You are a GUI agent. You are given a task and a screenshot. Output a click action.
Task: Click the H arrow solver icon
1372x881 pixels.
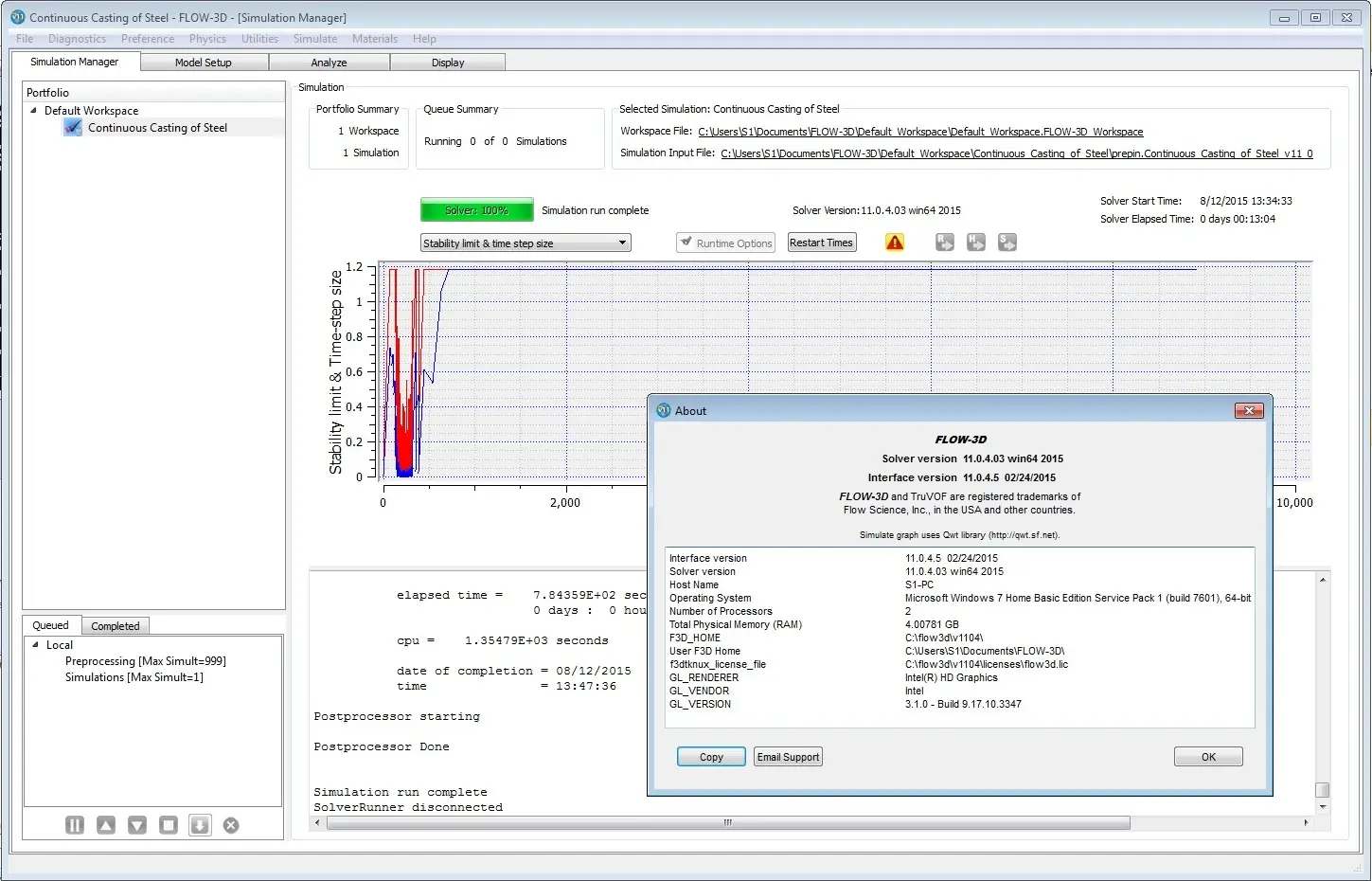coord(976,243)
